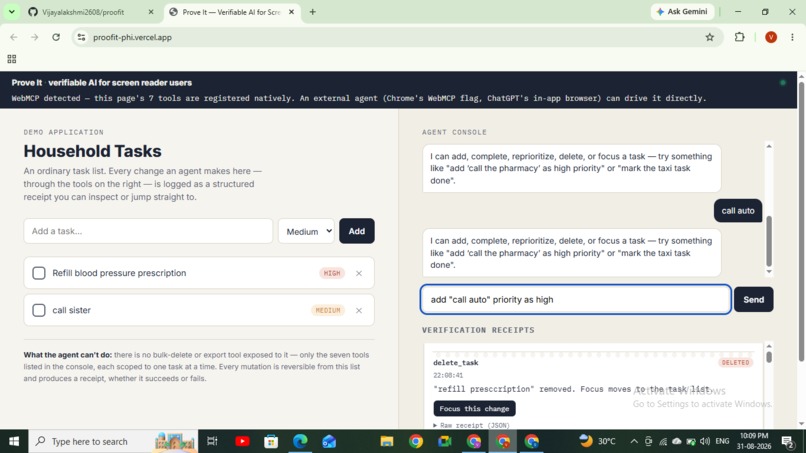Open Microsoft Edge from the taskbar
Image resolution: width=806 pixels, height=453 pixels.
coord(300,441)
